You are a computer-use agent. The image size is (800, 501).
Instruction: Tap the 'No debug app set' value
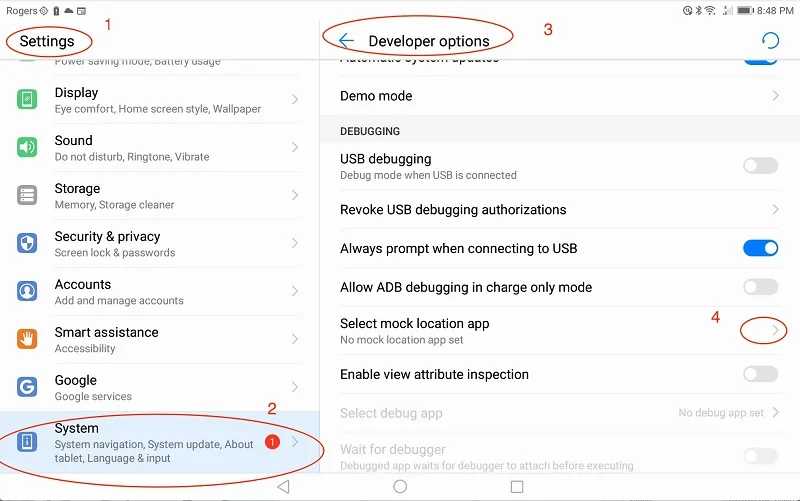pyautogui.click(x=721, y=413)
